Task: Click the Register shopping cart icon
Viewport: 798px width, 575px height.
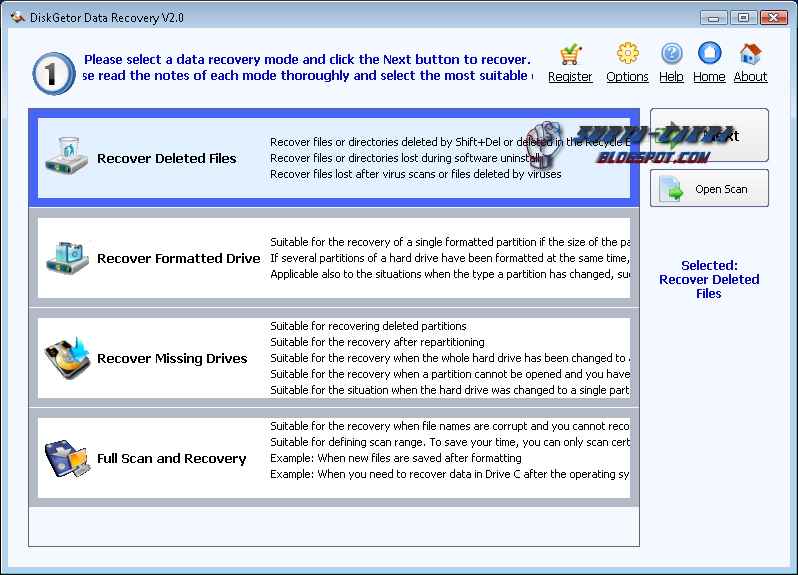Action: (x=571, y=54)
